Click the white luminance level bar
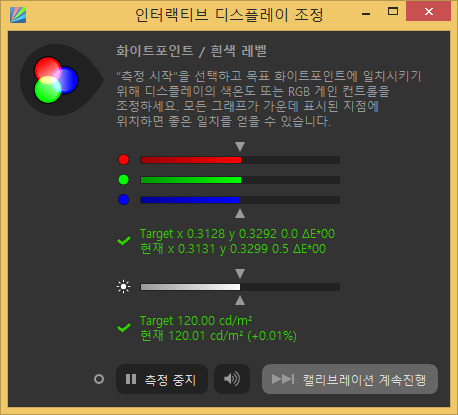458x415 pixels. (x=240, y=287)
